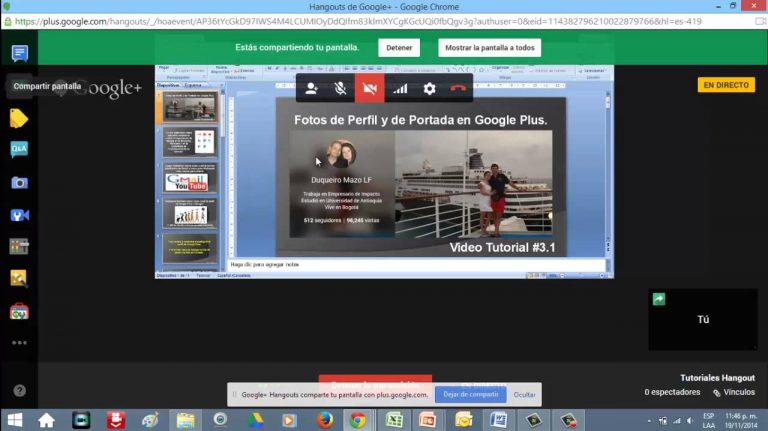Open the Windows Start button
768x431 pixels.
(x=15, y=420)
